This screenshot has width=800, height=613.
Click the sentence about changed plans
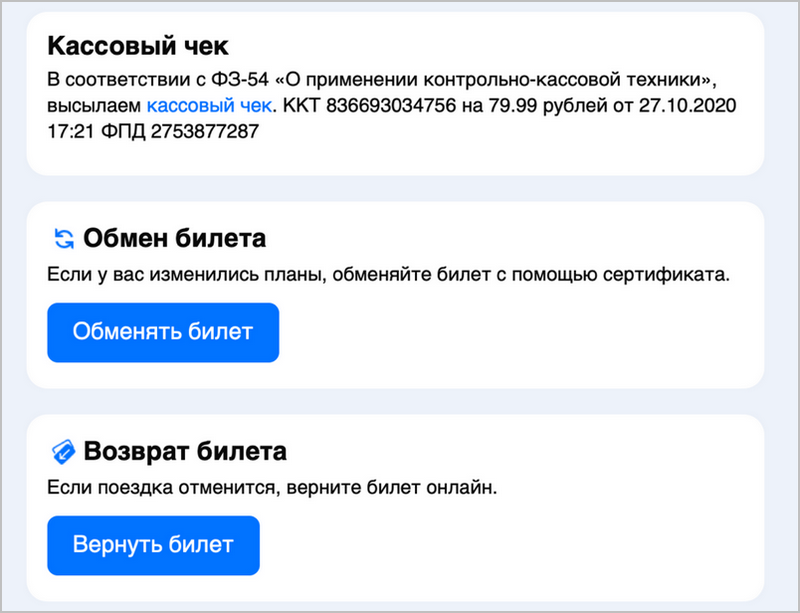point(388,275)
